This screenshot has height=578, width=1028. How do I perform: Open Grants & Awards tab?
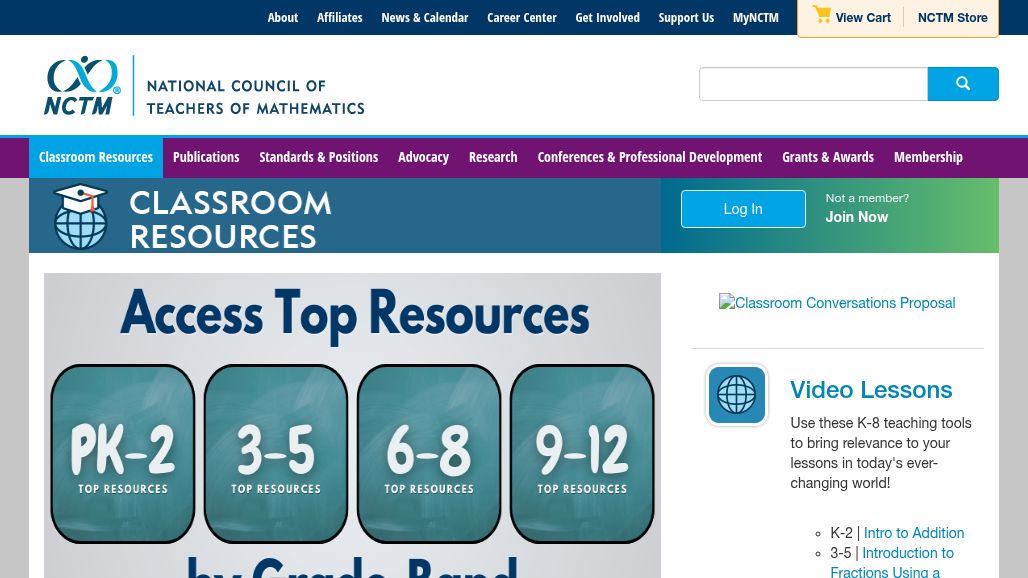click(828, 157)
